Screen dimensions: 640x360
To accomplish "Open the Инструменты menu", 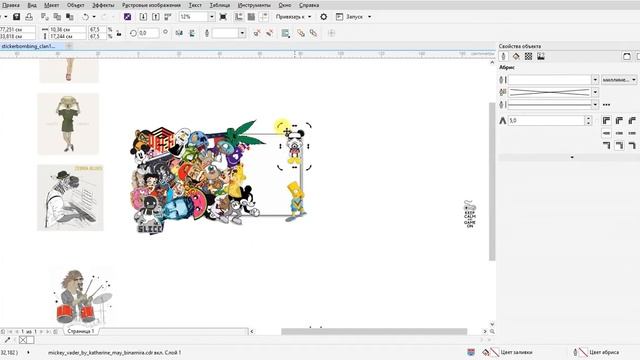I will pyautogui.click(x=254, y=5).
